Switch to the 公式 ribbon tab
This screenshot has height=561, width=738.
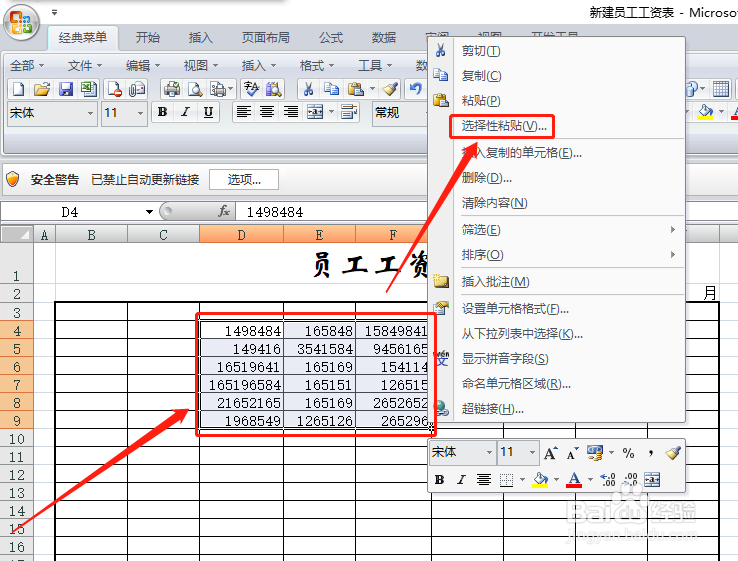point(331,38)
